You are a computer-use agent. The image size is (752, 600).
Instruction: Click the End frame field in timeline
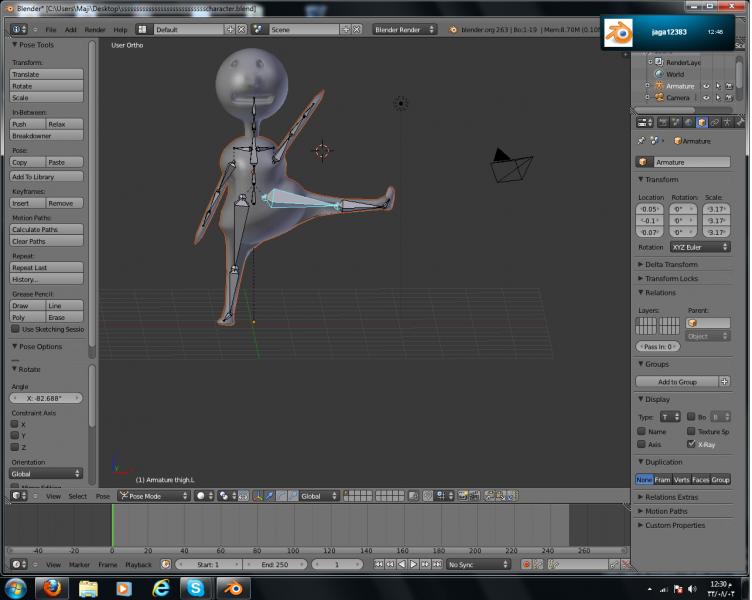pyautogui.click(x=277, y=565)
